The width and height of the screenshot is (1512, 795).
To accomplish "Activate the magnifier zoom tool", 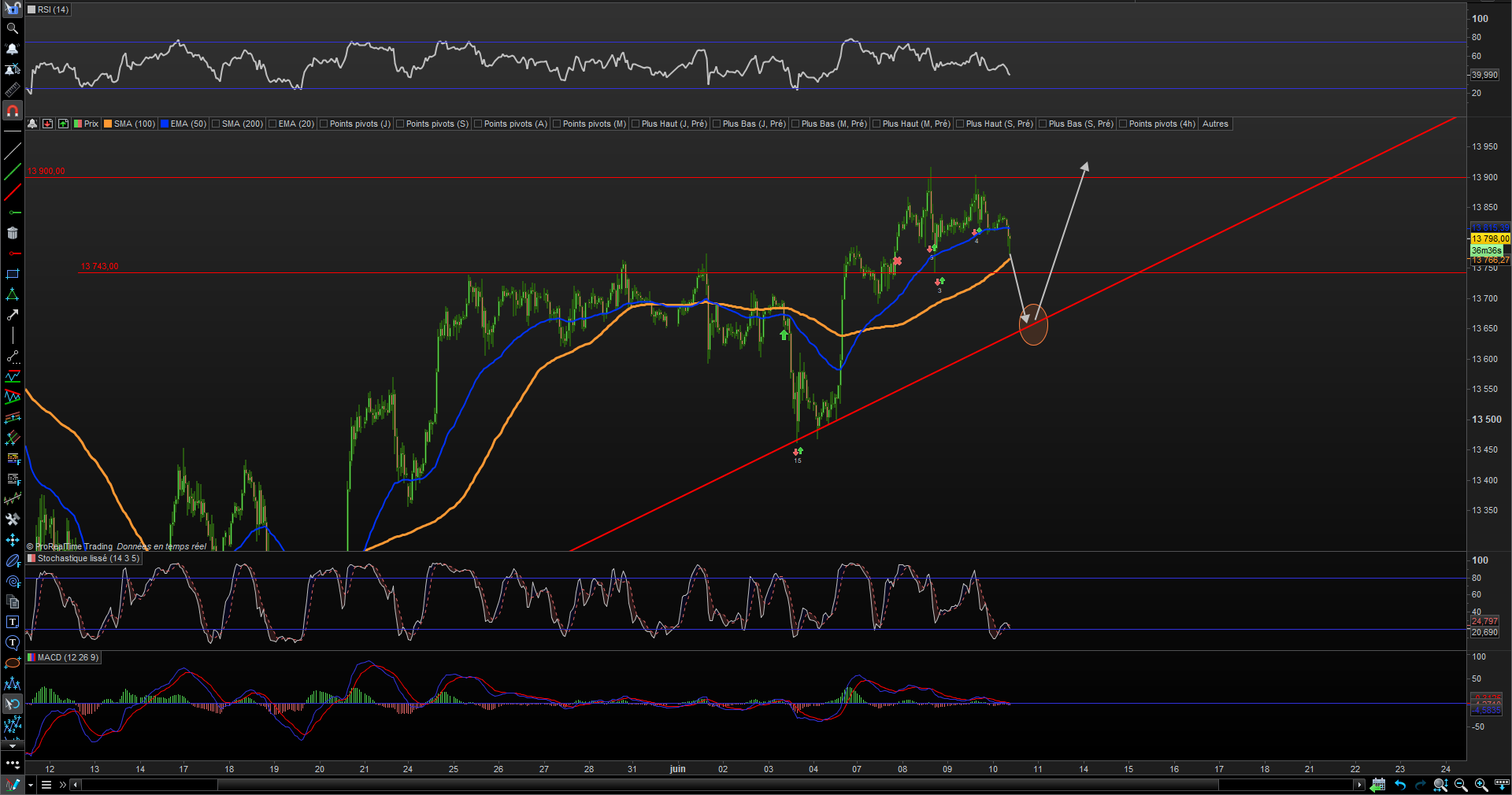I will point(13,28).
